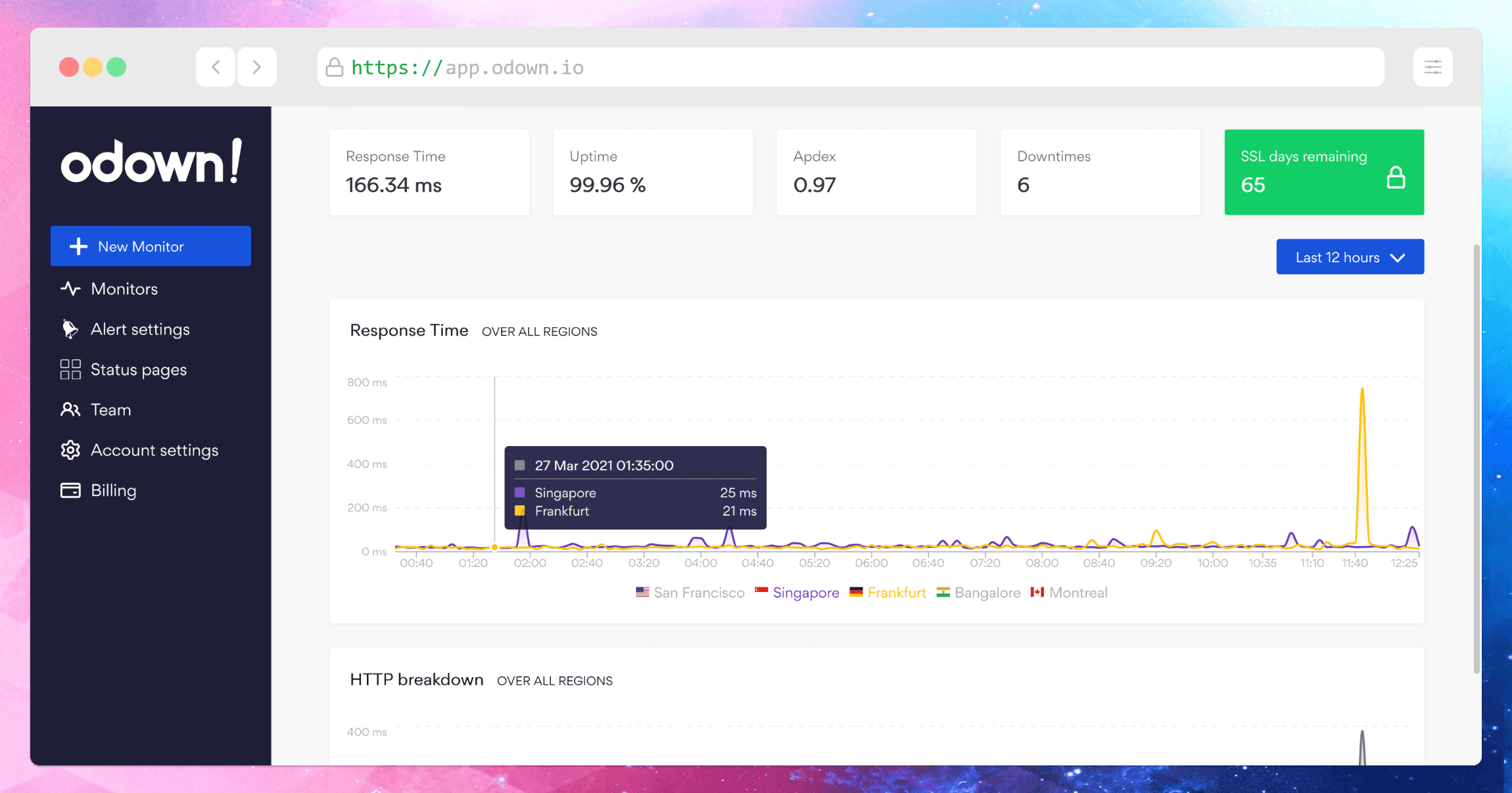Click the SSL padlock icon
The width and height of the screenshot is (1512, 793).
(1396, 177)
